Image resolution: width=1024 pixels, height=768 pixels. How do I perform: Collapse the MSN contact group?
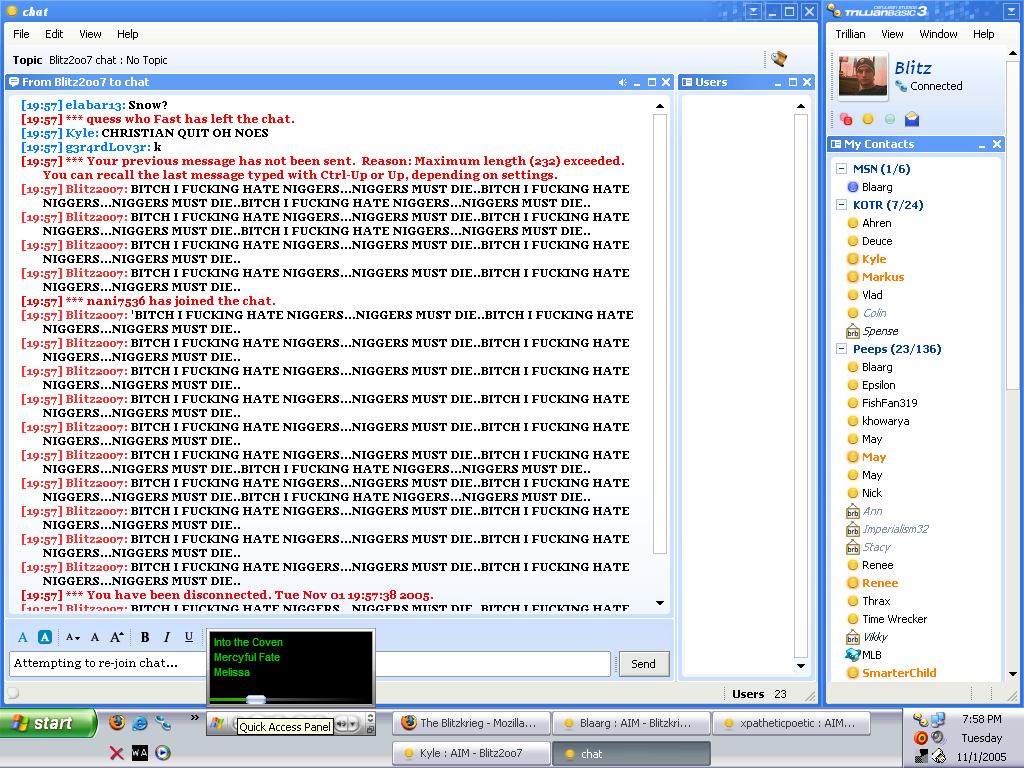pos(842,169)
